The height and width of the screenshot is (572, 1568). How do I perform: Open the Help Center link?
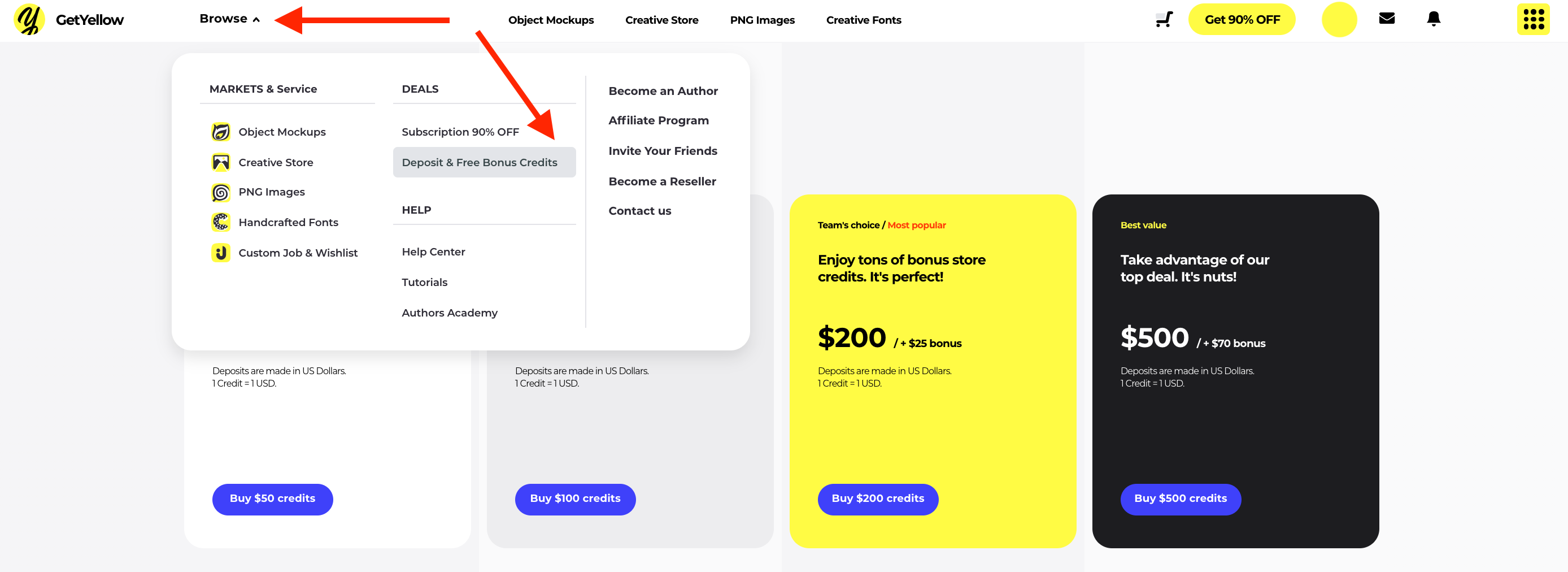pyautogui.click(x=433, y=252)
